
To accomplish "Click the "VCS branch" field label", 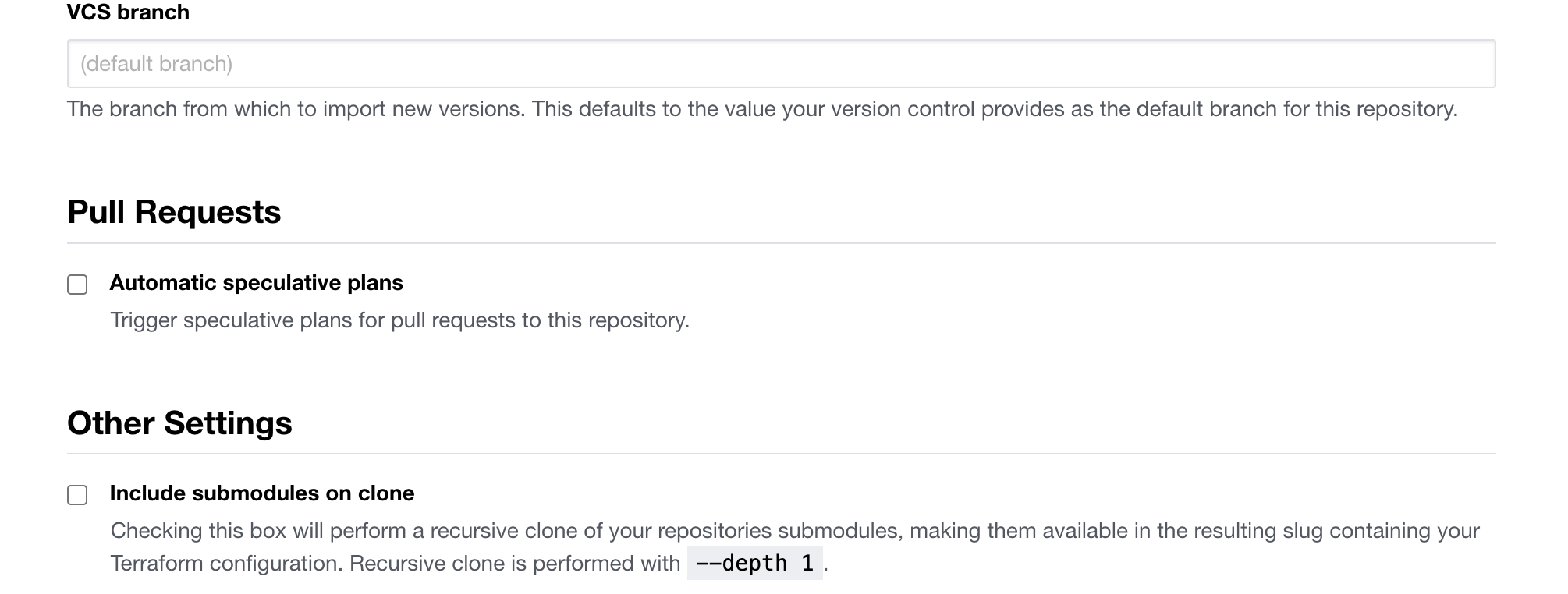I will [128, 12].
